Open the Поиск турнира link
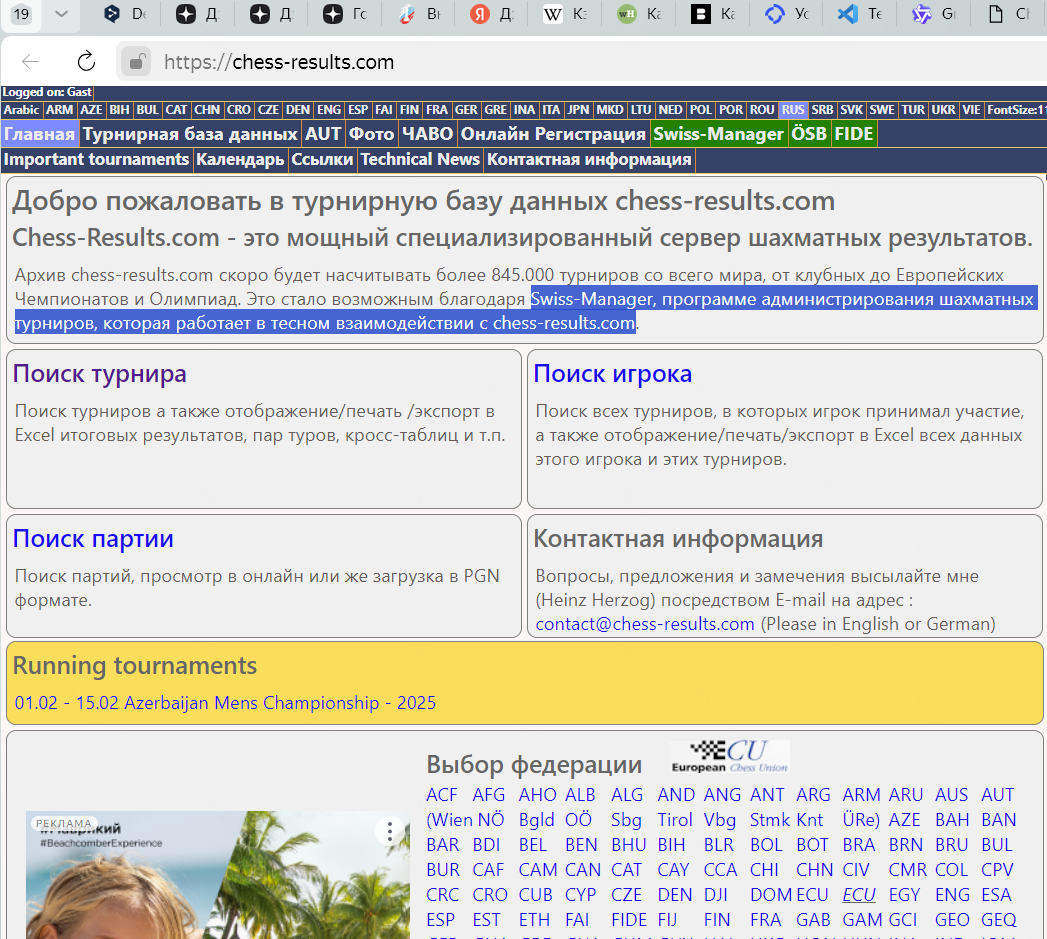Screen dimensions: 1047x939 (99, 374)
